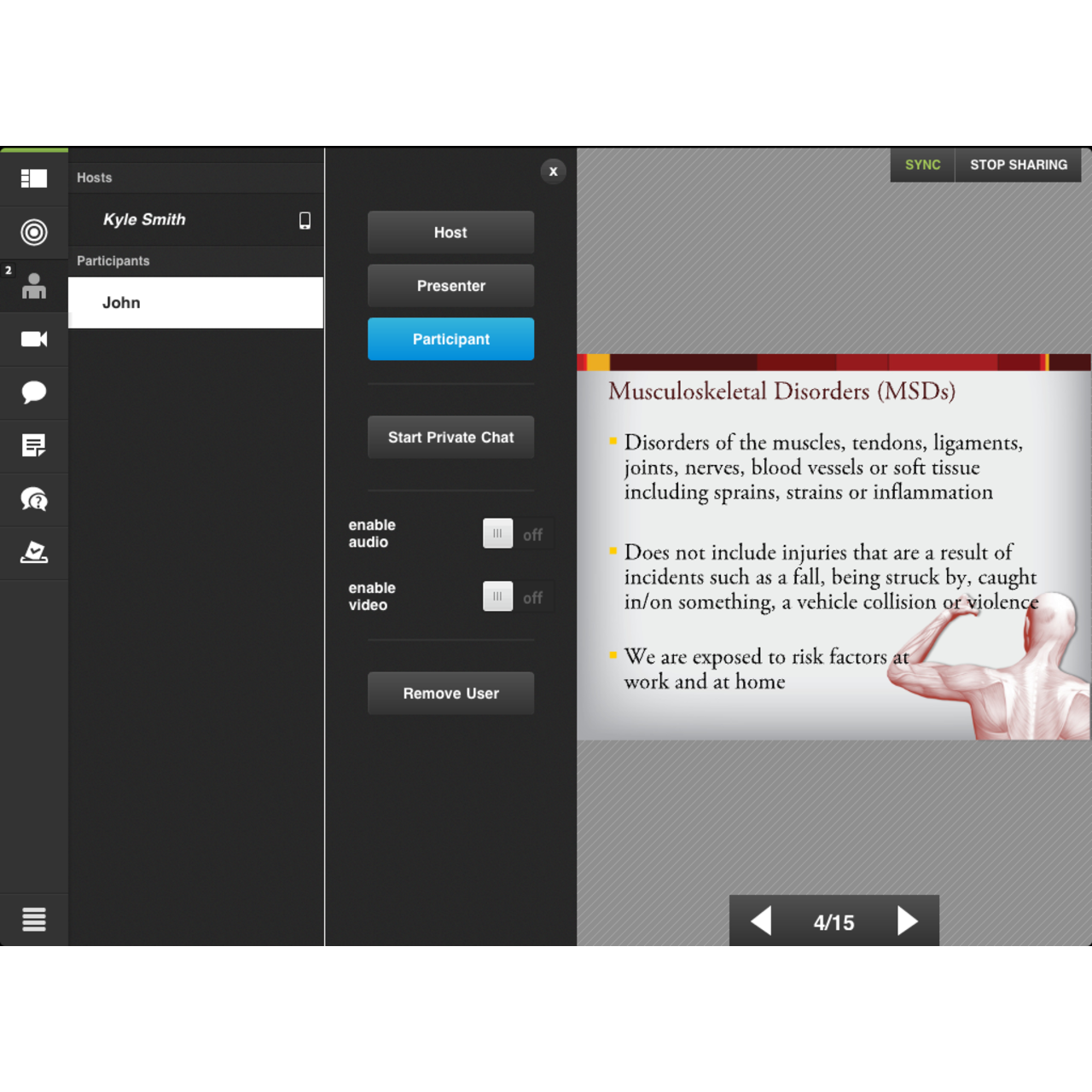
Task: Open the notes panel icon
Action: click(x=34, y=445)
